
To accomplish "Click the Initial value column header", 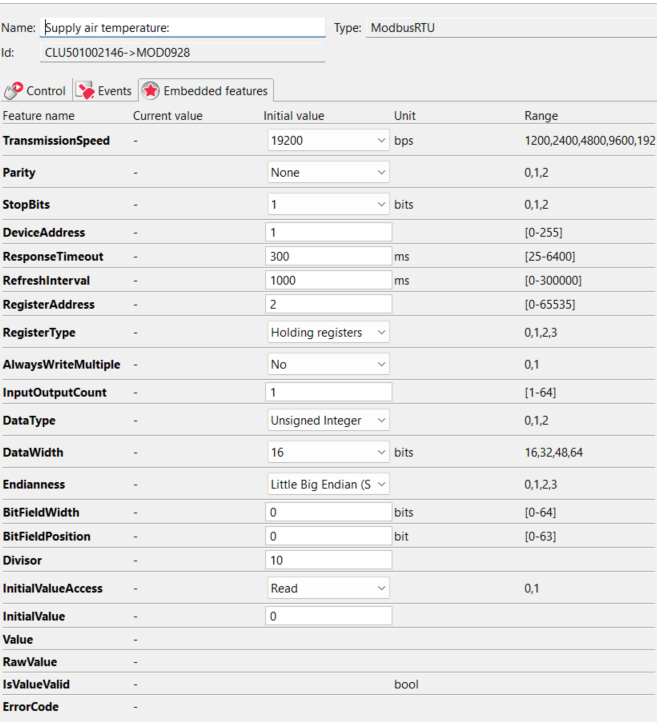I will (294, 116).
